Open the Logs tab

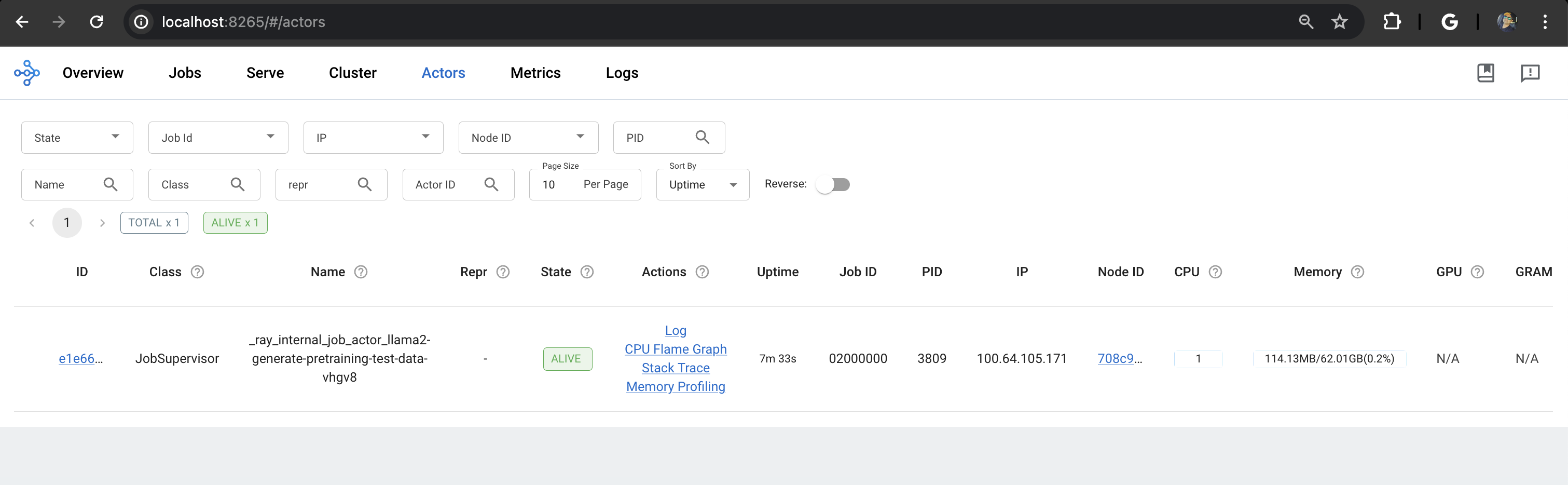point(622,73)
